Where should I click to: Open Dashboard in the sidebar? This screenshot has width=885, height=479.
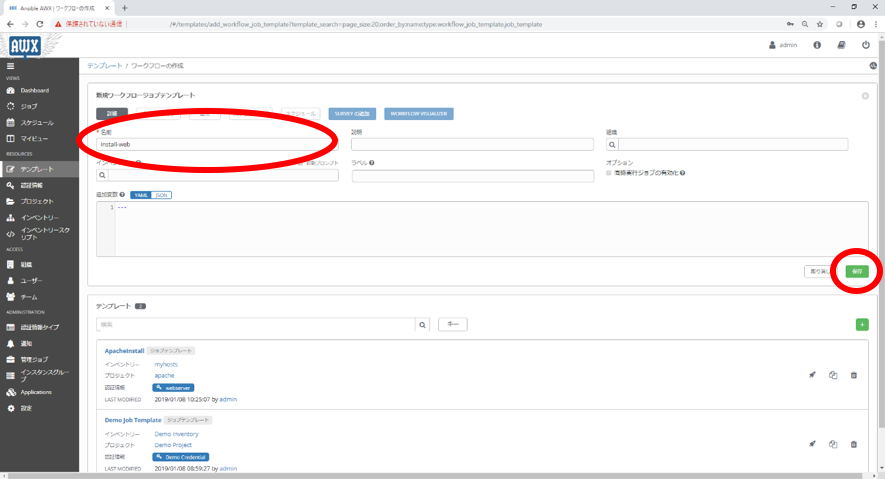(34, 90)
